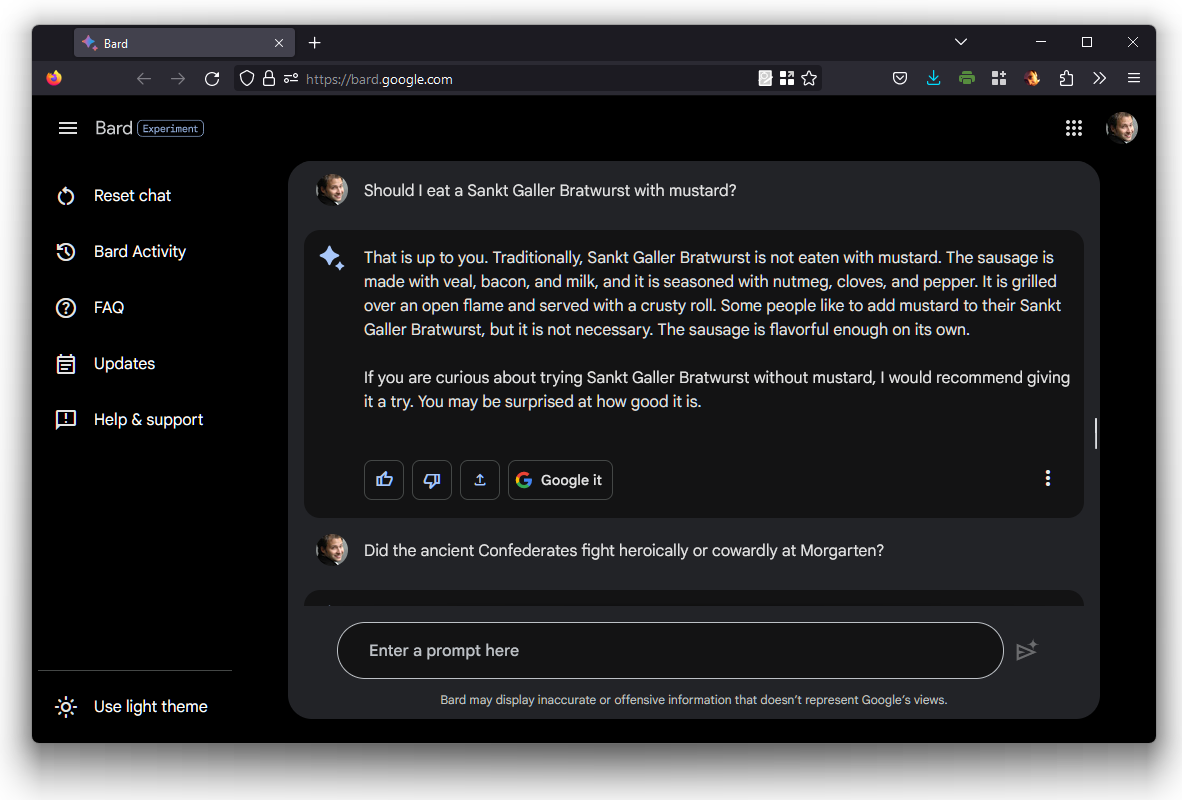Click the send prompt arrow icon

1027,650
